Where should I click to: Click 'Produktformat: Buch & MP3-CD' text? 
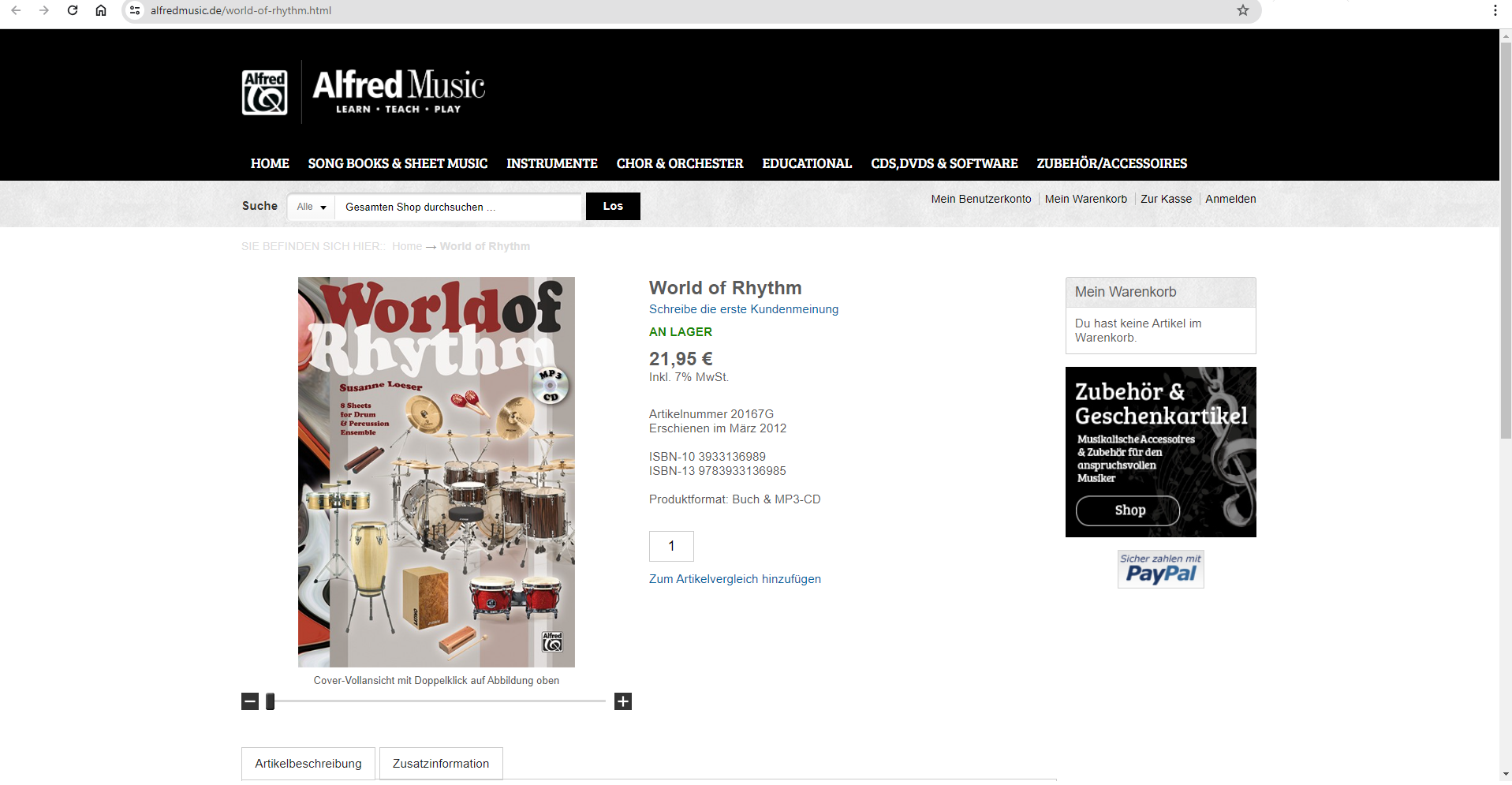[735, 499]
